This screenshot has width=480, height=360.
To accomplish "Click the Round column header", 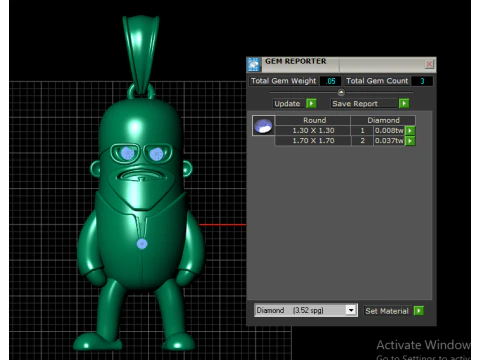I will point(314,120).
